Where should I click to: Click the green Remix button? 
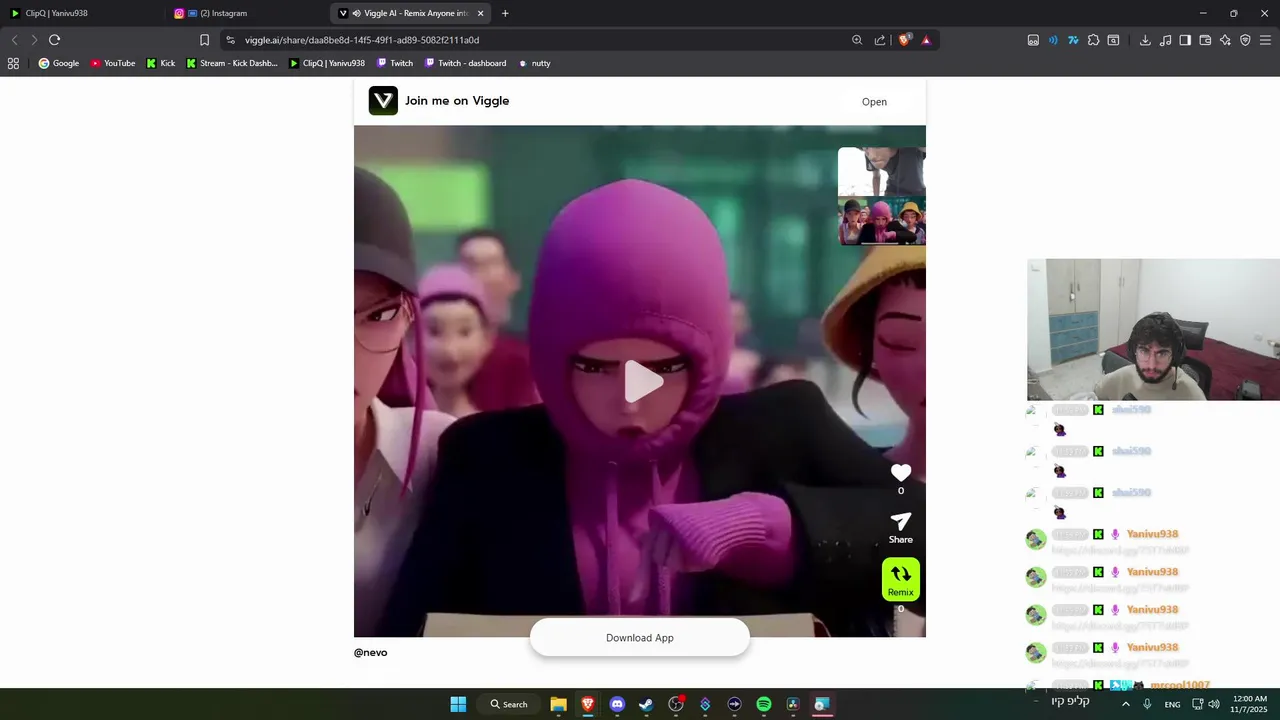point(901,580)
